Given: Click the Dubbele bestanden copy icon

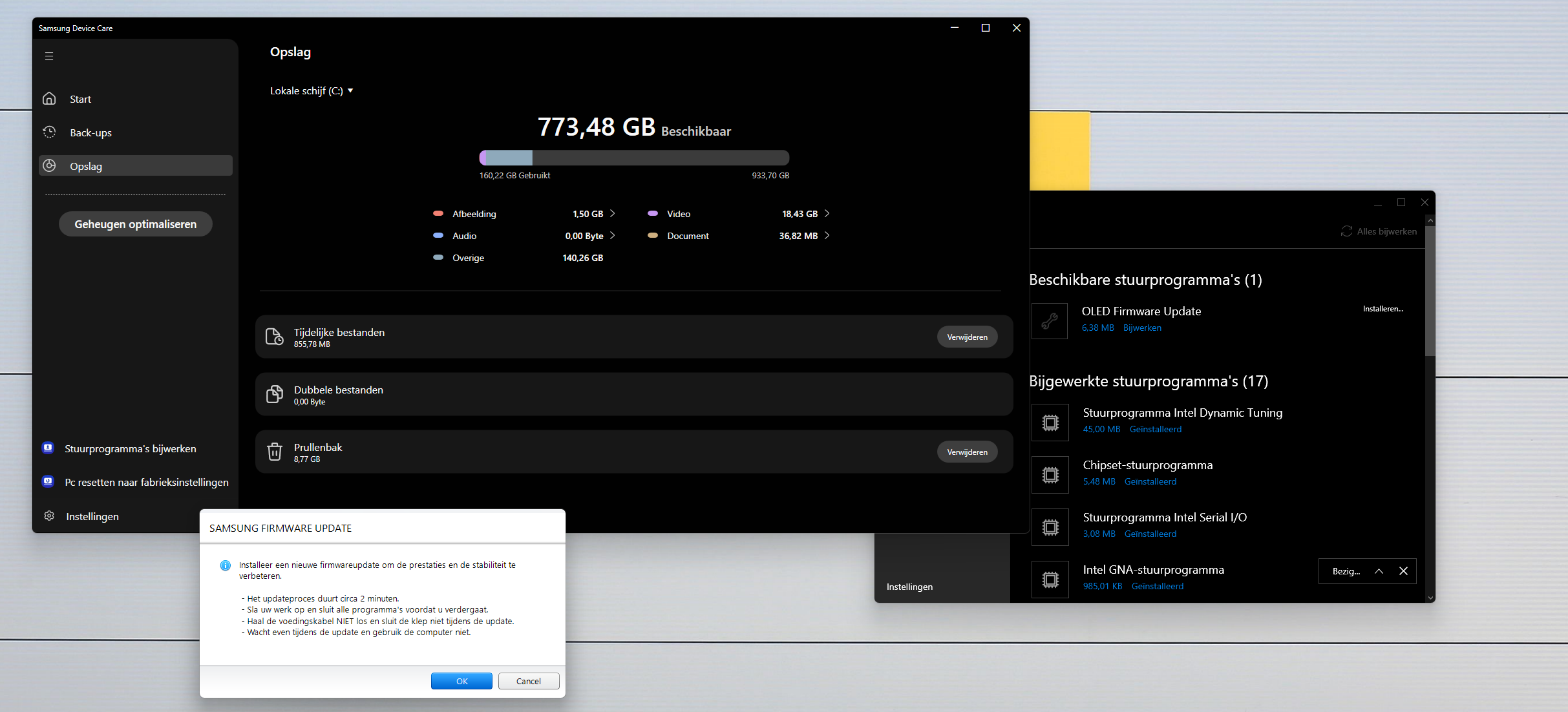Looking at the screenshot, I should (275, 394).
